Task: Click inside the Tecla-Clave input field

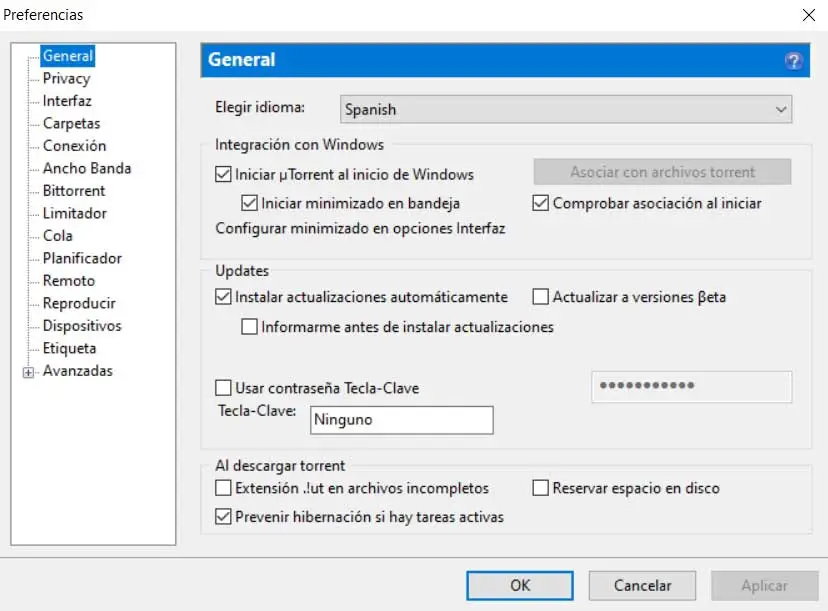Action: [402, 420]
